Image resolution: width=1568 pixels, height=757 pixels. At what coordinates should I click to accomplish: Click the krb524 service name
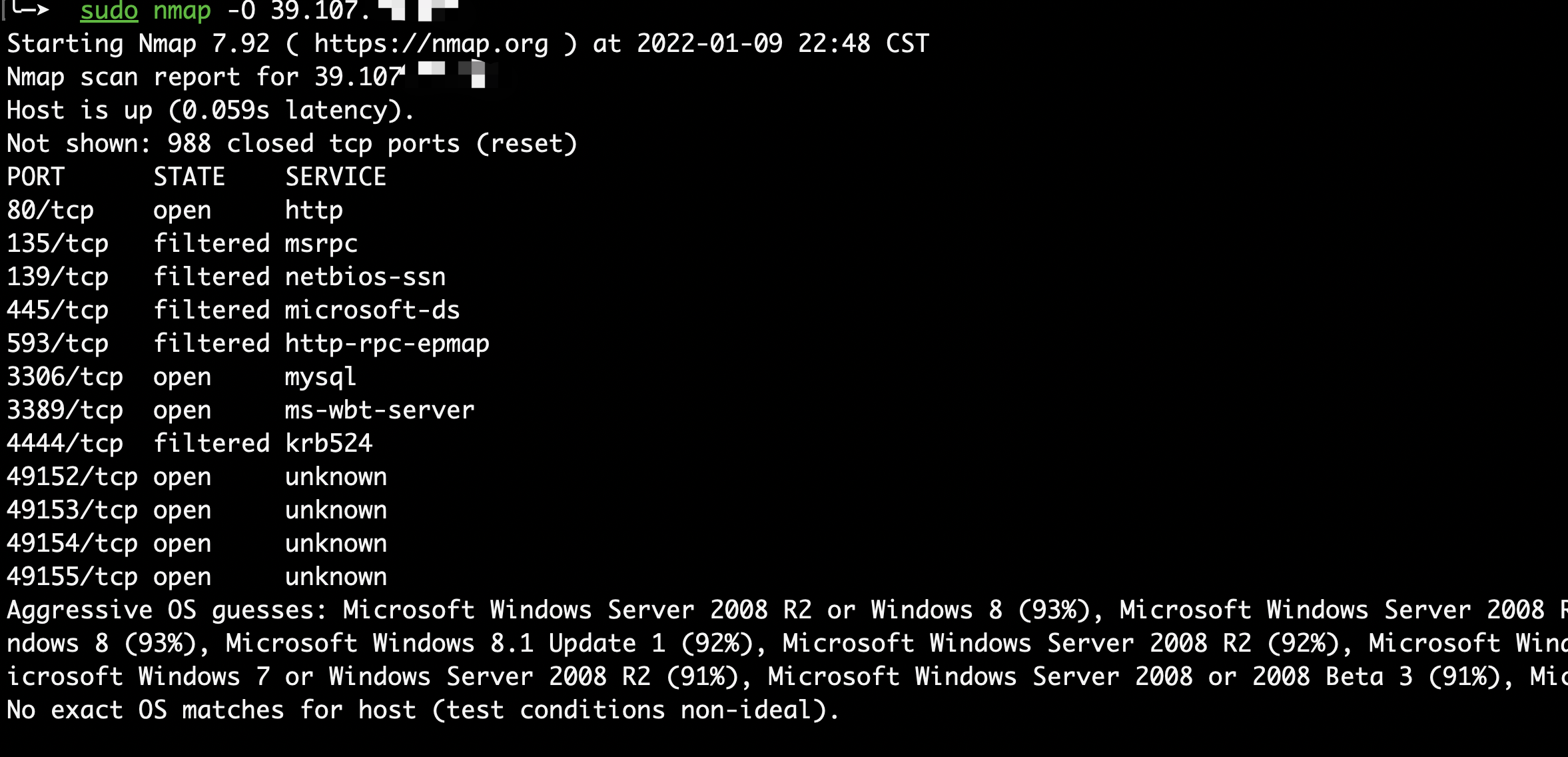(328, 444)
